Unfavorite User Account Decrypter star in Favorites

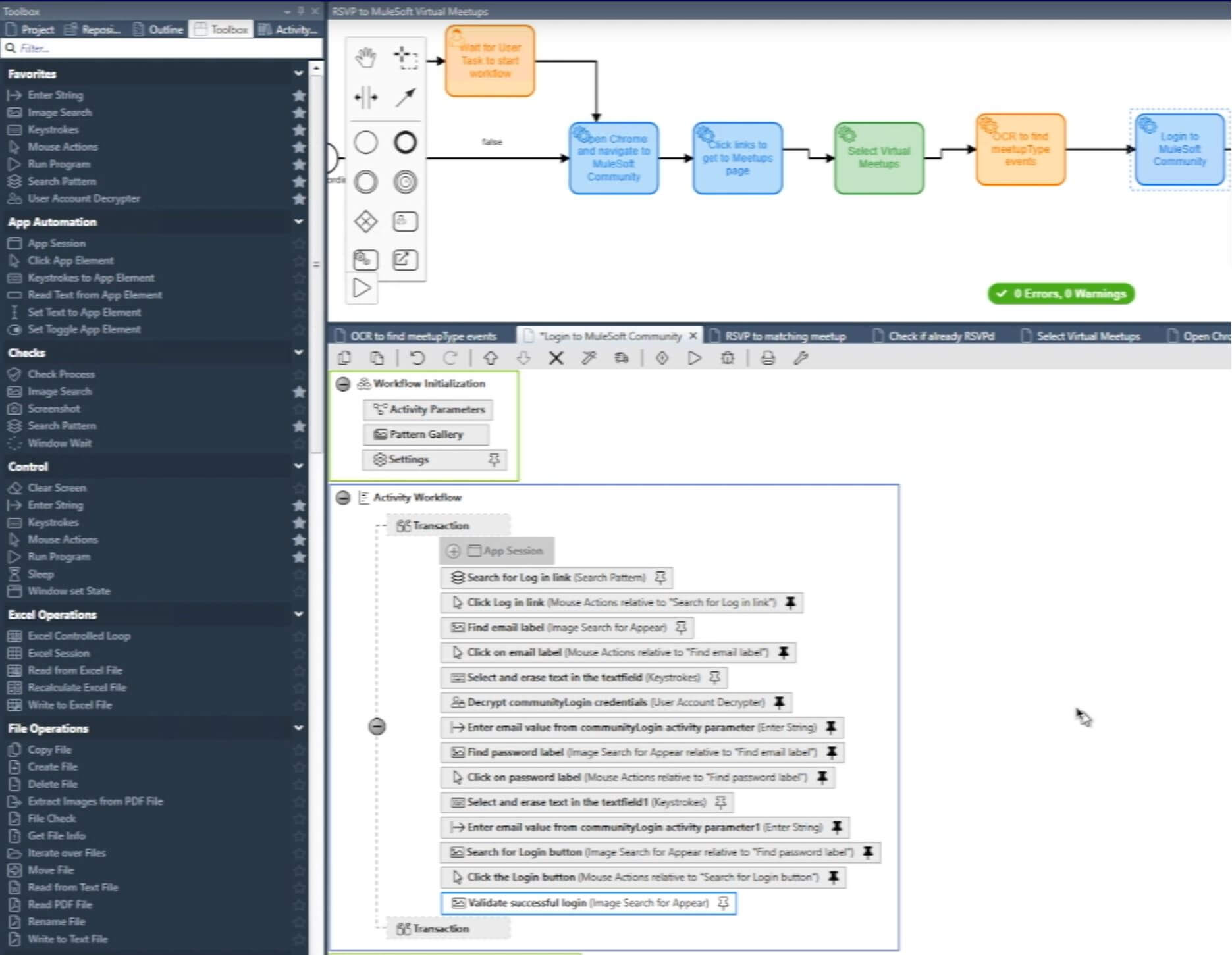point(299,198)
